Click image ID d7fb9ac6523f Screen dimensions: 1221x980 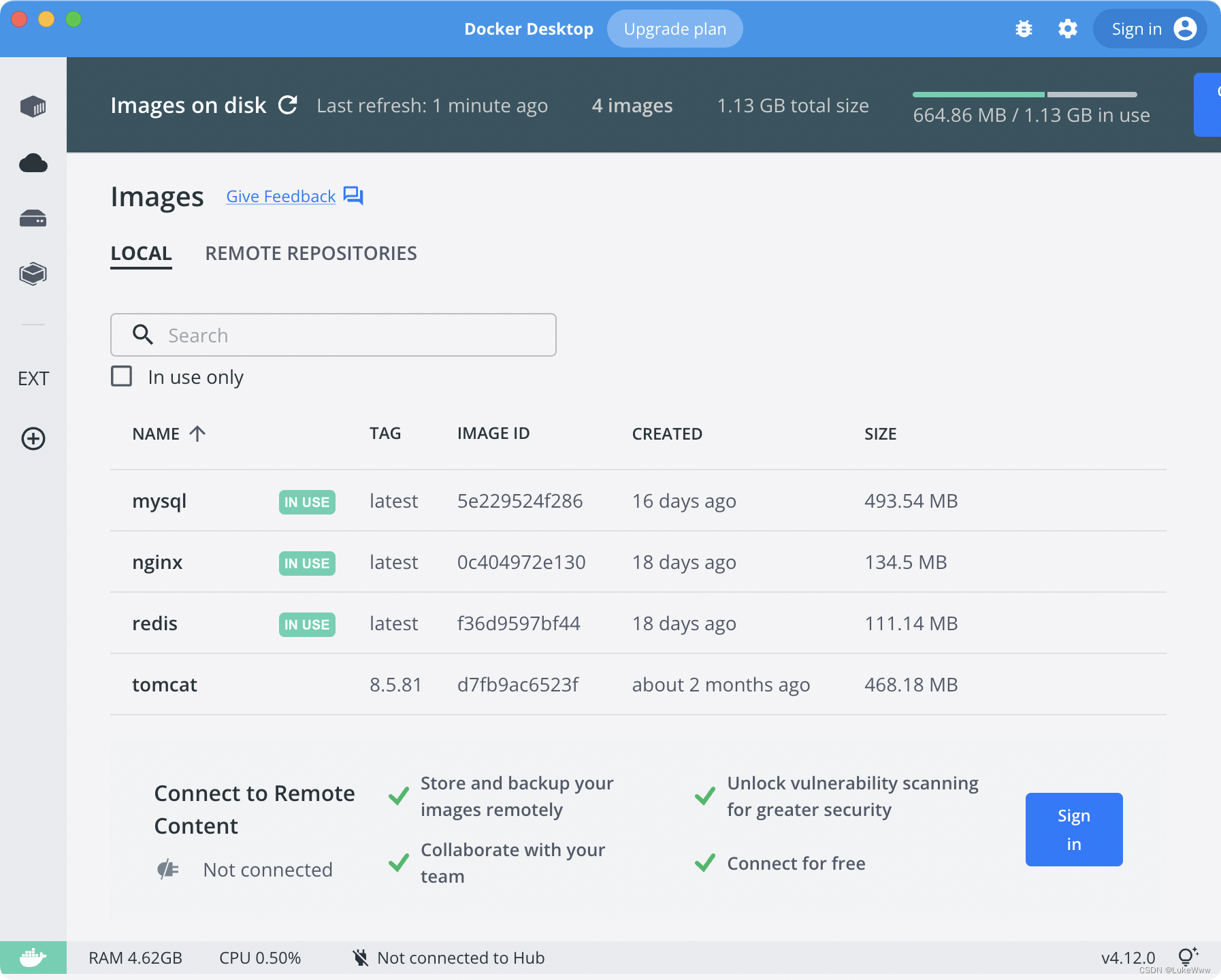tap(518, 685)
